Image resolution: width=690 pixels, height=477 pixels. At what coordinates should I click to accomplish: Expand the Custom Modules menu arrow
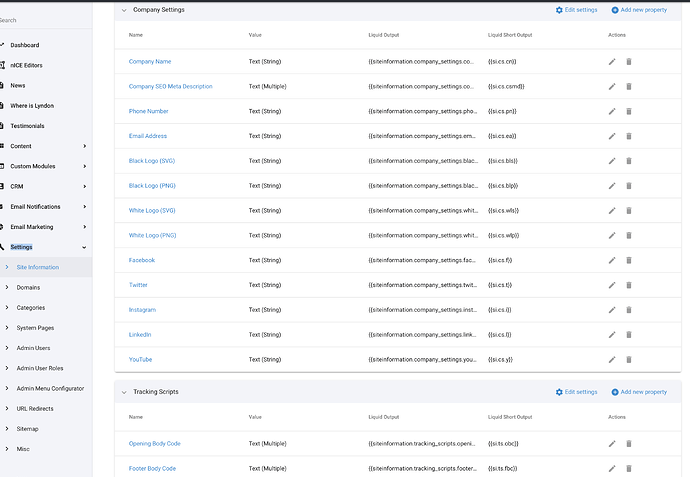[84, 166]
